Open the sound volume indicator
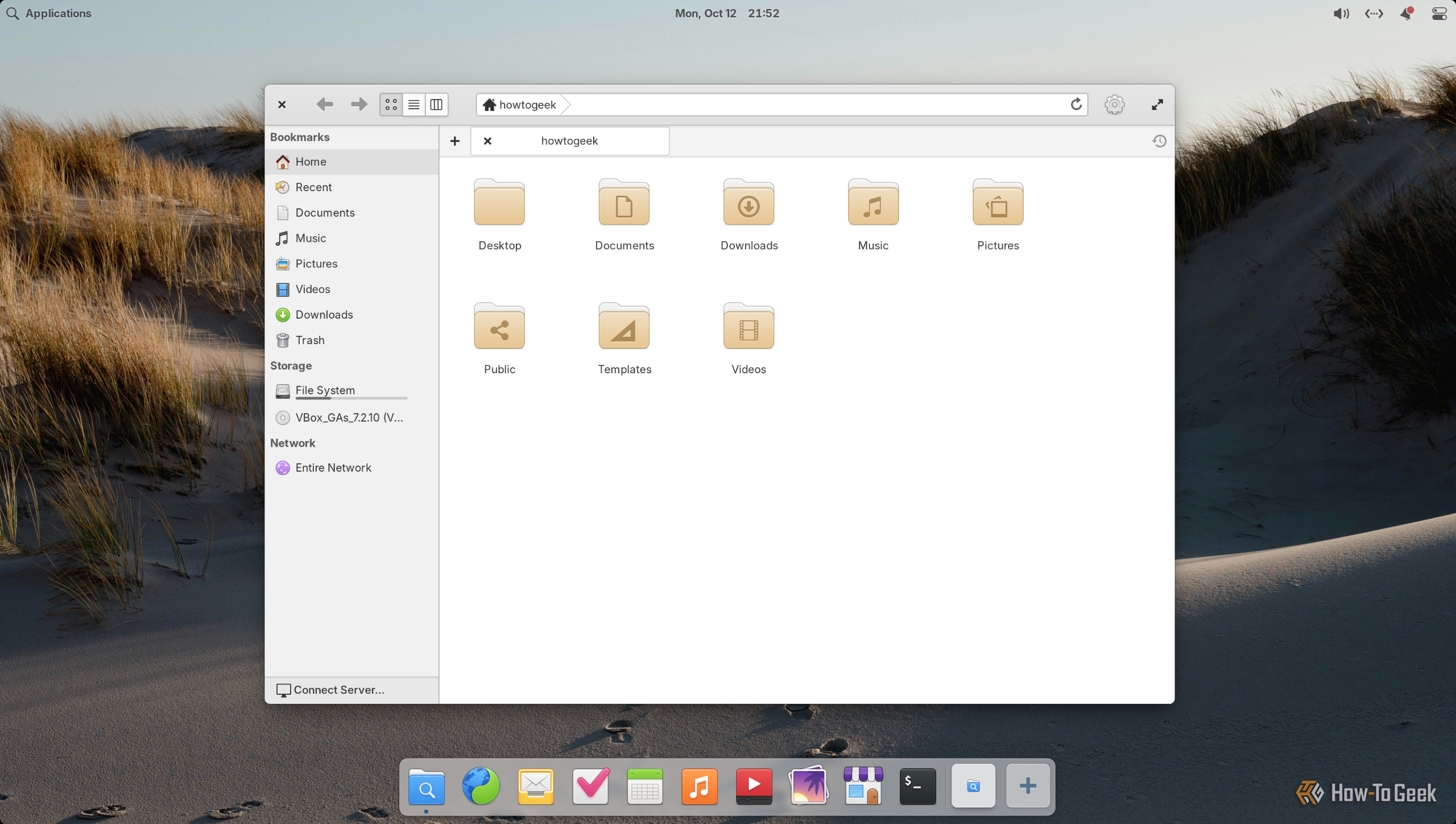Image resolution: width=1456 pixels, height=824 pixels. pyautogui.click(x=1341, y=13)
